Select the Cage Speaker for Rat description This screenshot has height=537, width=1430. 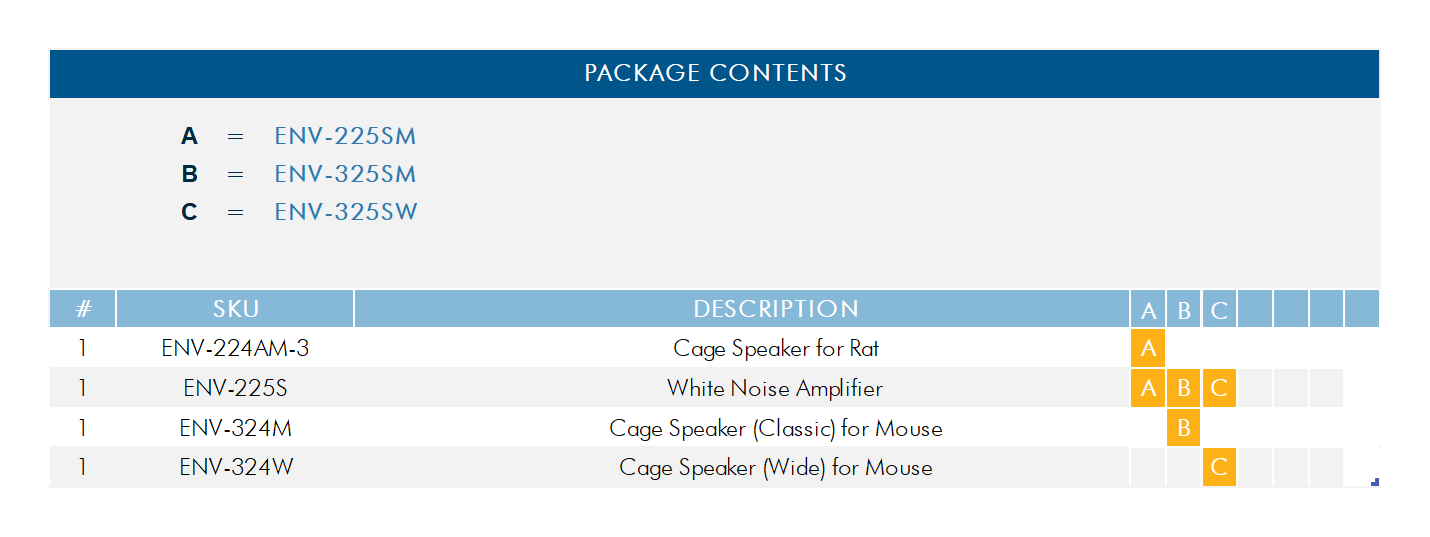click(x=776, y=349)
